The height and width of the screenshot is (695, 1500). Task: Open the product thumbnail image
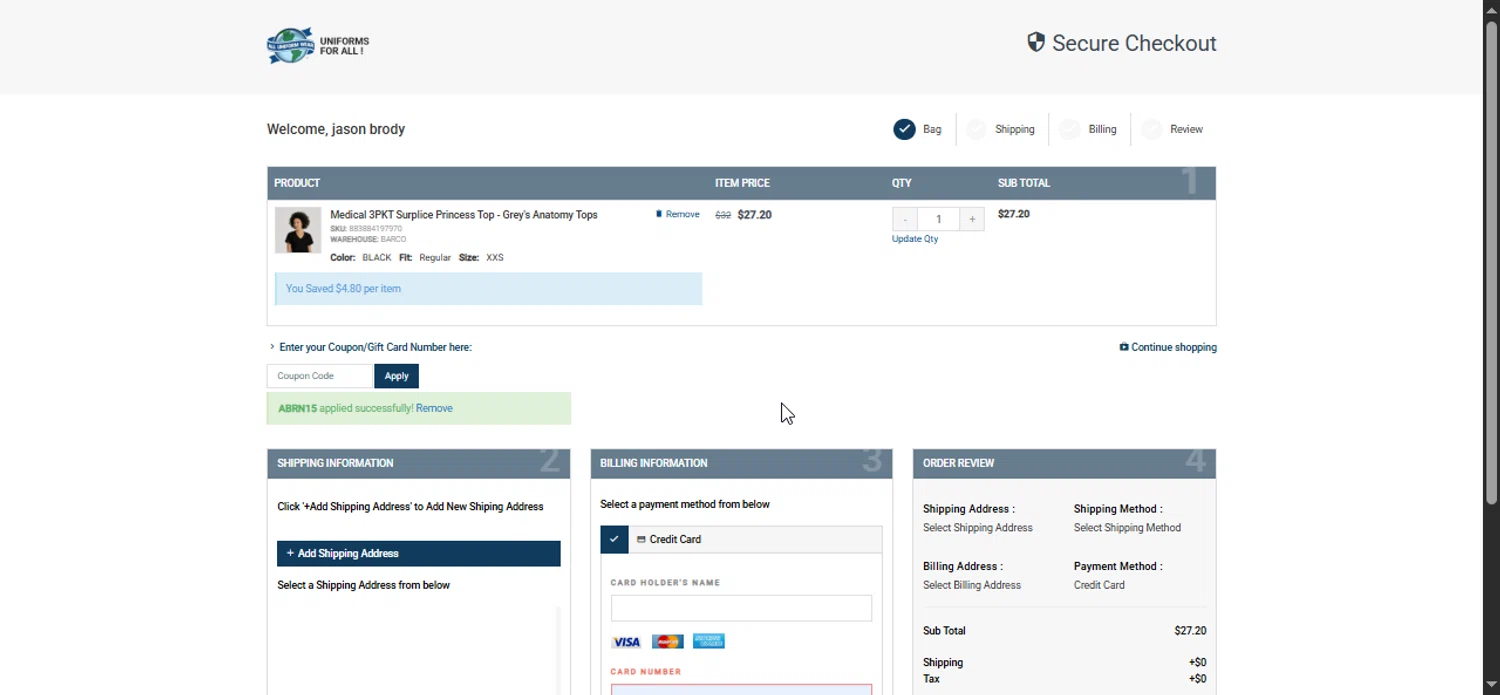click(298, 230)
